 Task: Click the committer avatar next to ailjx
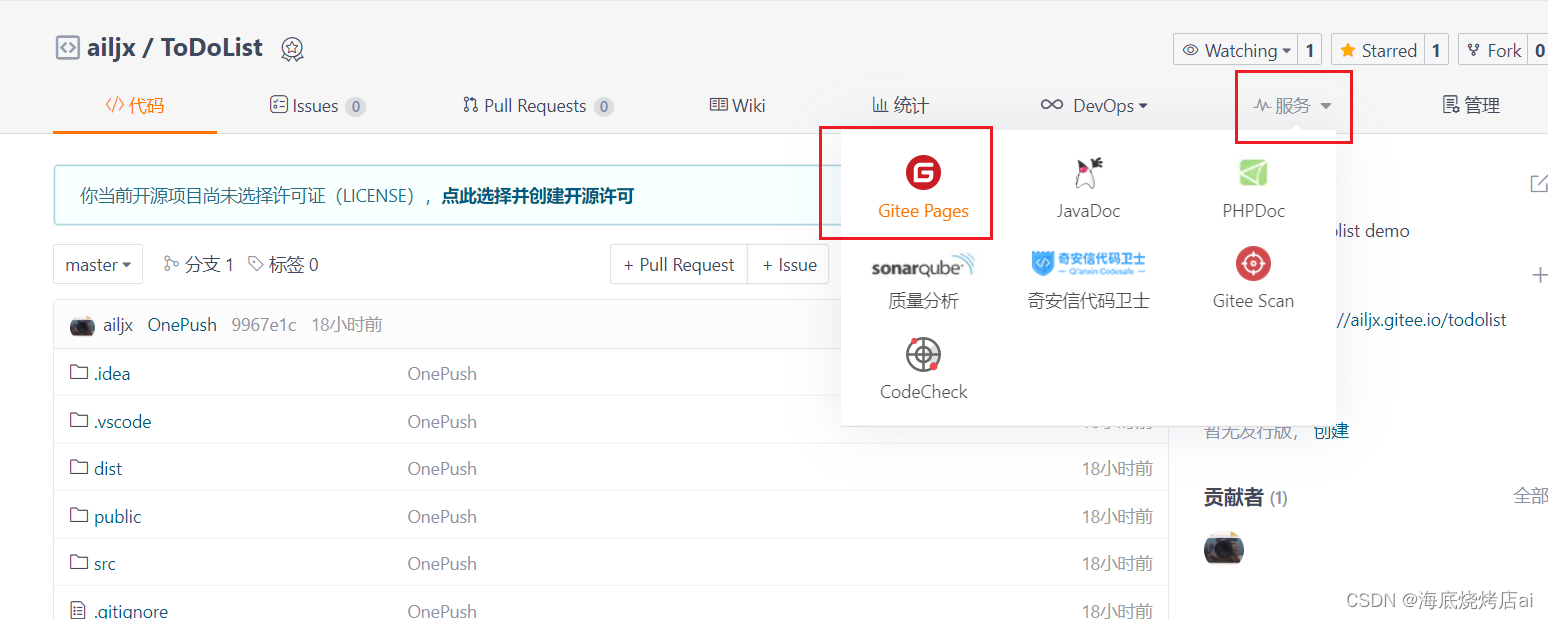pyautogui.click(x=82, y=325)
